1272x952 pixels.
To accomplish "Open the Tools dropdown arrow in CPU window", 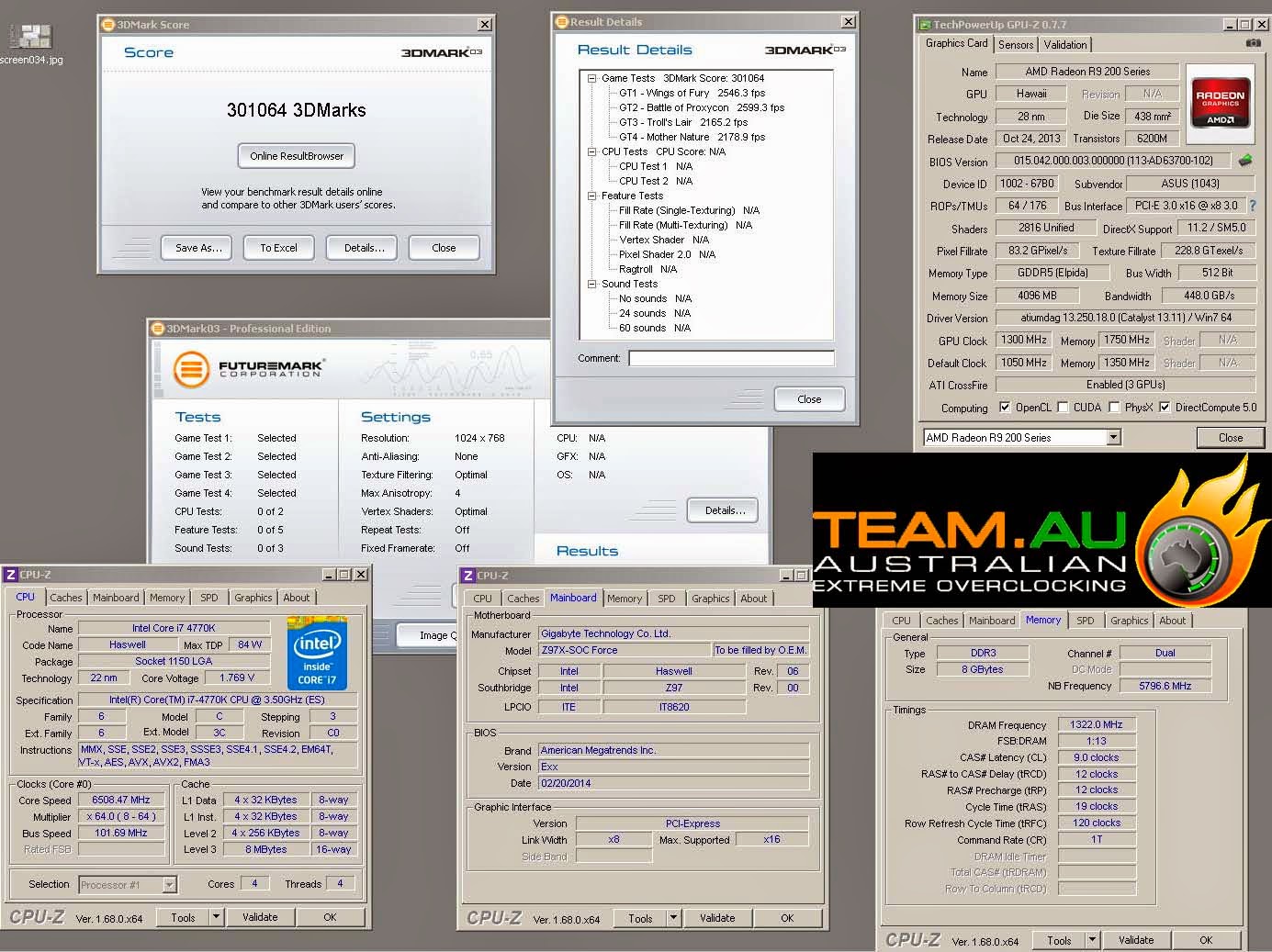I will 217,917.
